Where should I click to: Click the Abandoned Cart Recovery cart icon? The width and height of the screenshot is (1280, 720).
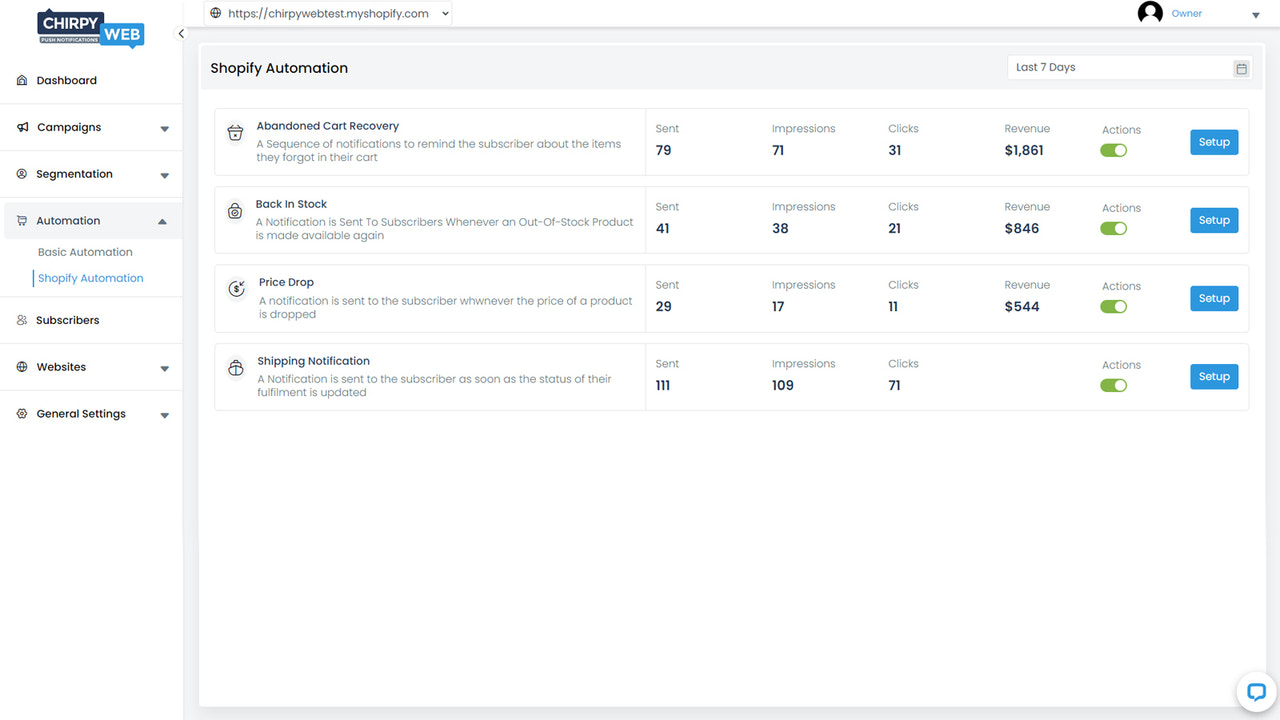(x=235, y=132)
